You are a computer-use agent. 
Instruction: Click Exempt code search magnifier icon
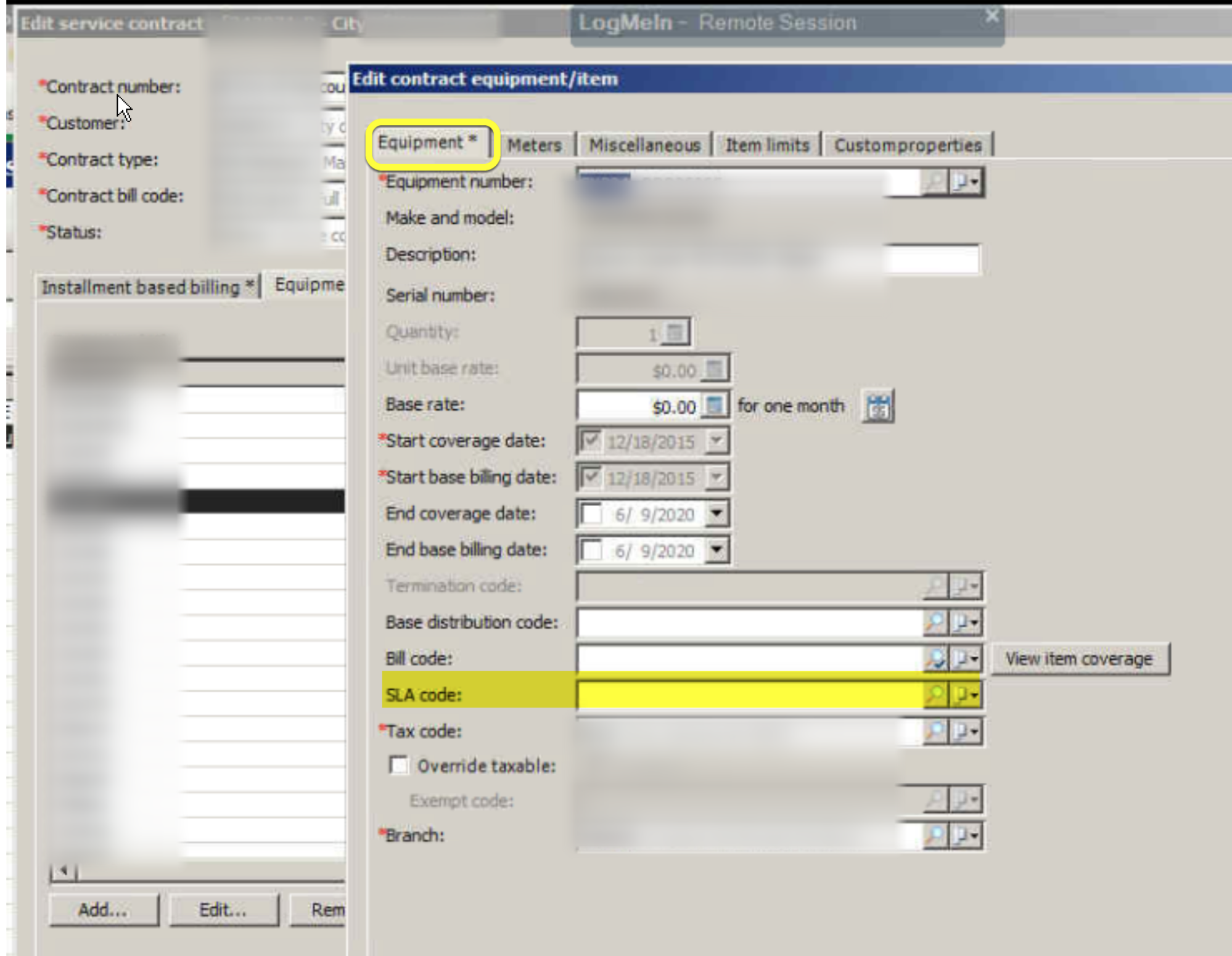pos(935,800)
